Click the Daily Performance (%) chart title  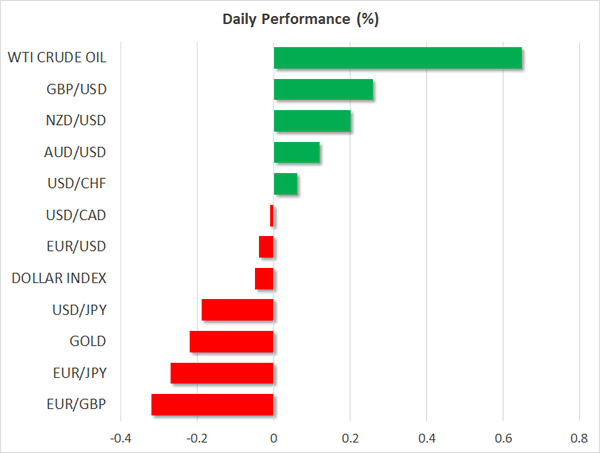(x=299, y=19)
